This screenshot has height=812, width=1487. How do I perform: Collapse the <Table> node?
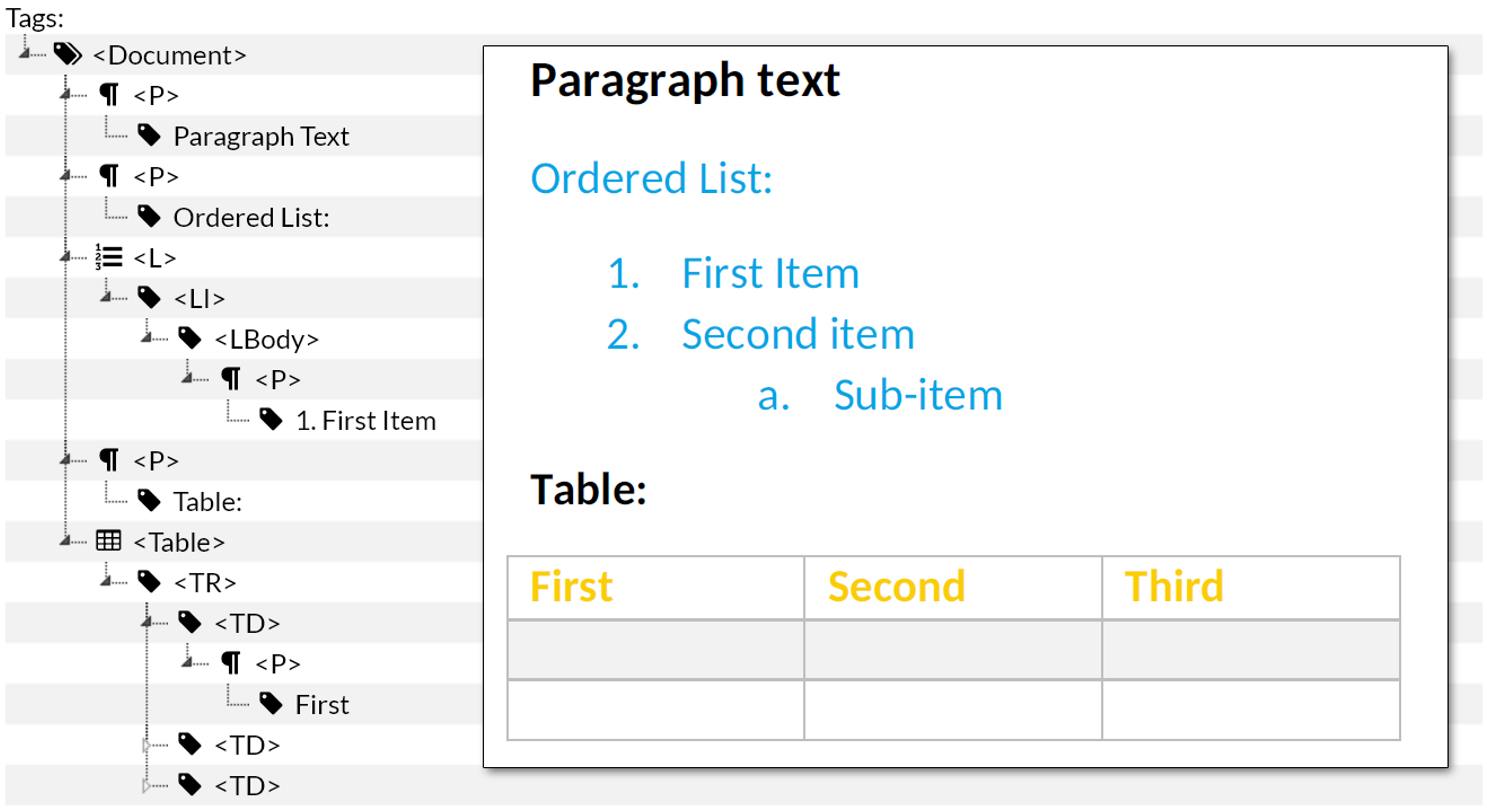pos(65,541)
